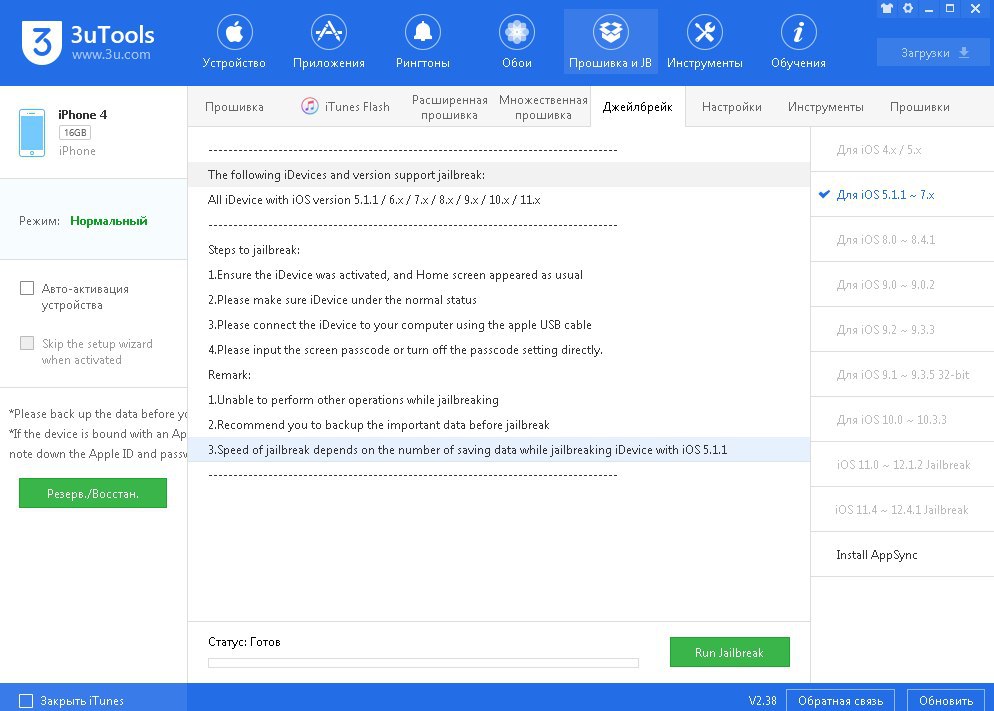Select line 'The following iDevices and version support jailbreak'
The image size is (994, 711).
pos(498,174)
